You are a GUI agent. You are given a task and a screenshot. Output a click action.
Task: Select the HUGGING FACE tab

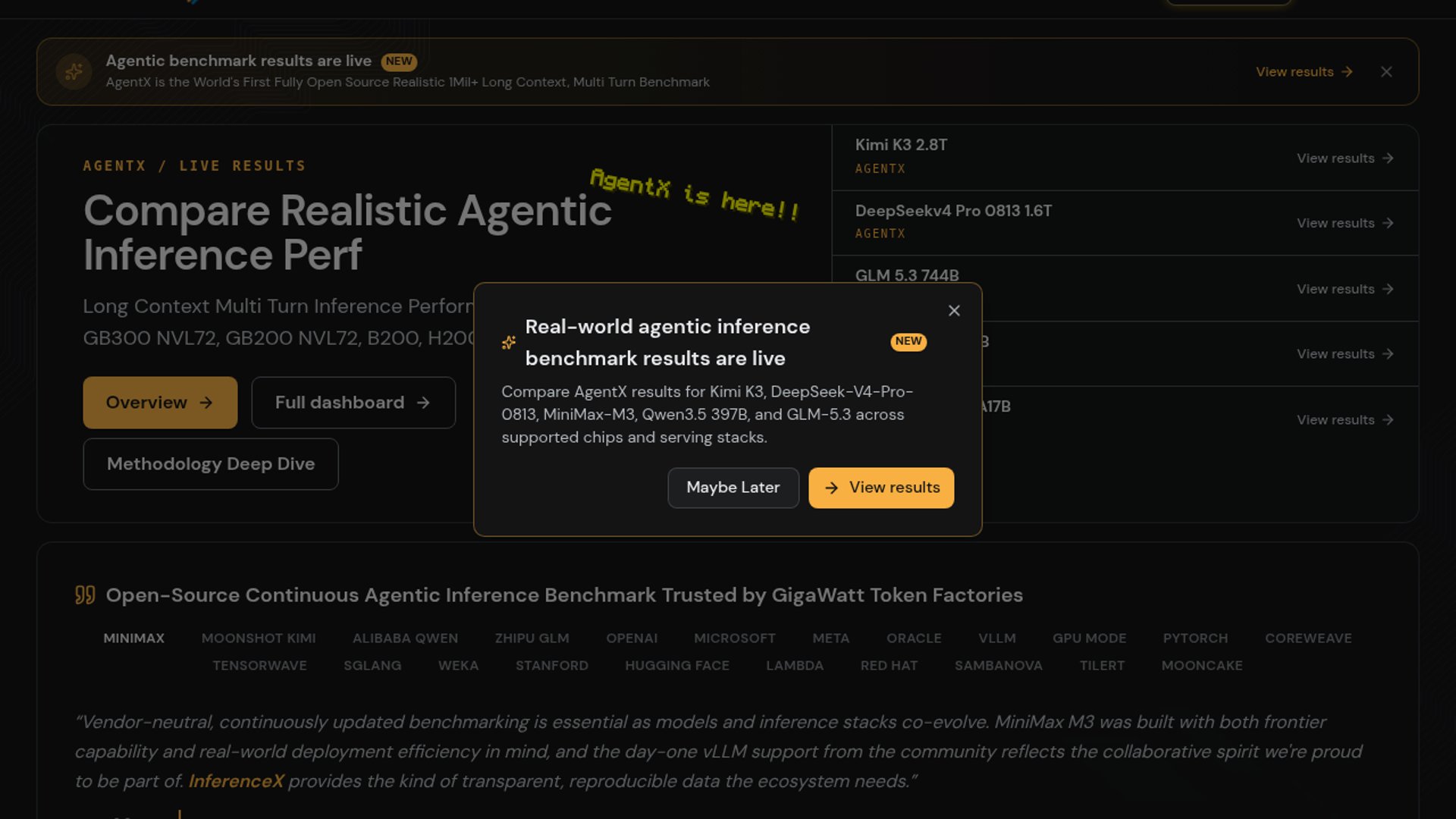click(x=677, y=666)
